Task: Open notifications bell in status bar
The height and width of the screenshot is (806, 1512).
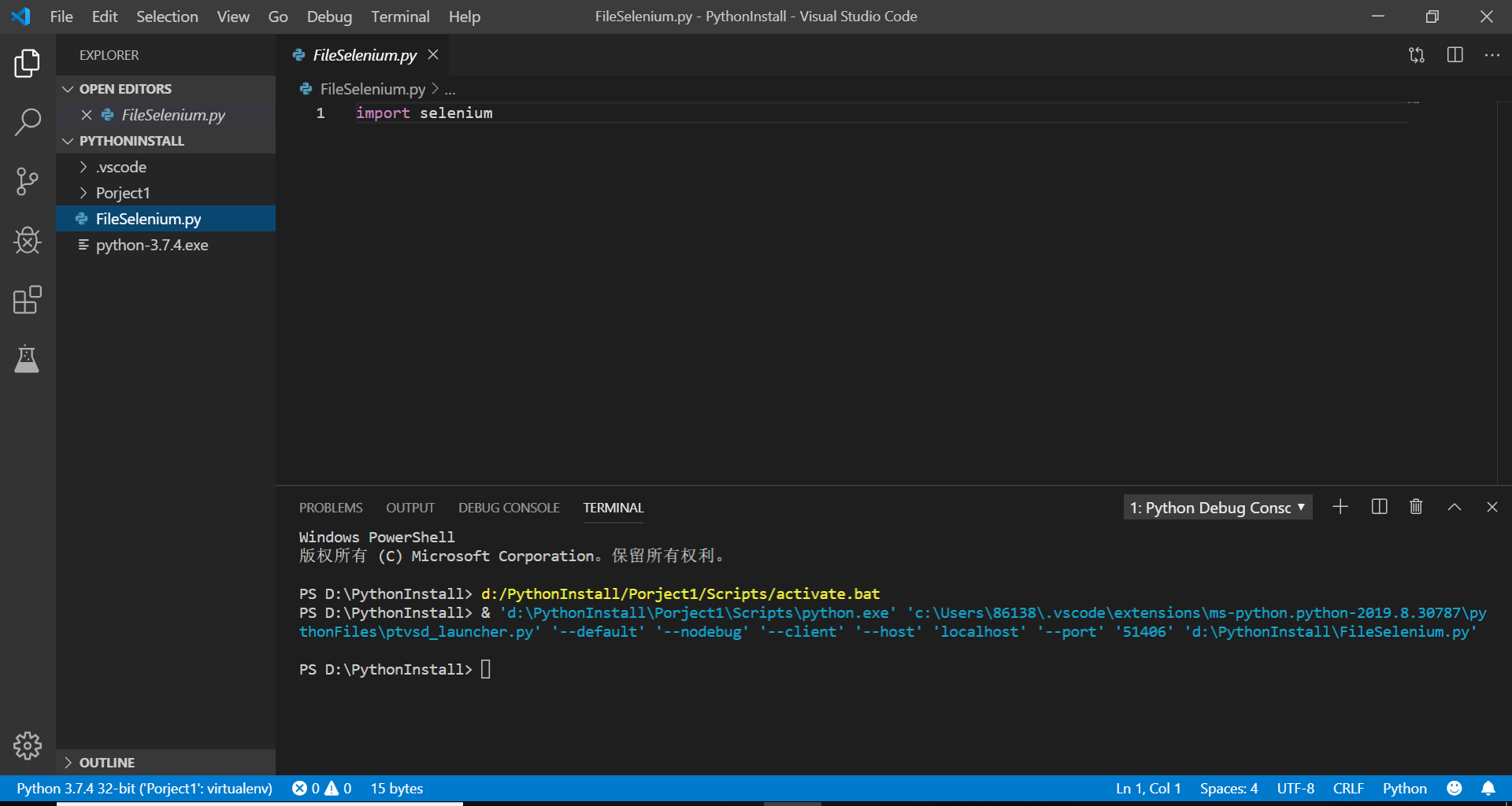Action: pos(1488,788)
